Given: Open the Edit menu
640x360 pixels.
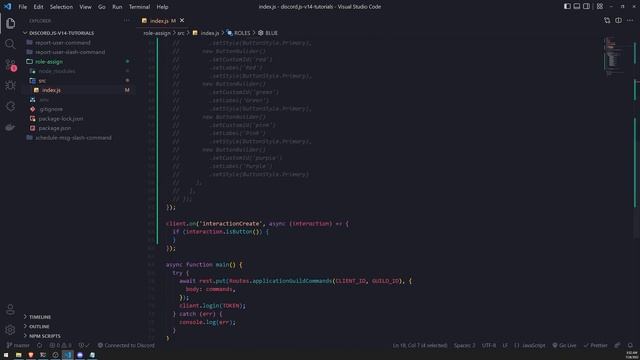Looking at the screenshot, I should pyautogui.click(x=38, y=7).
